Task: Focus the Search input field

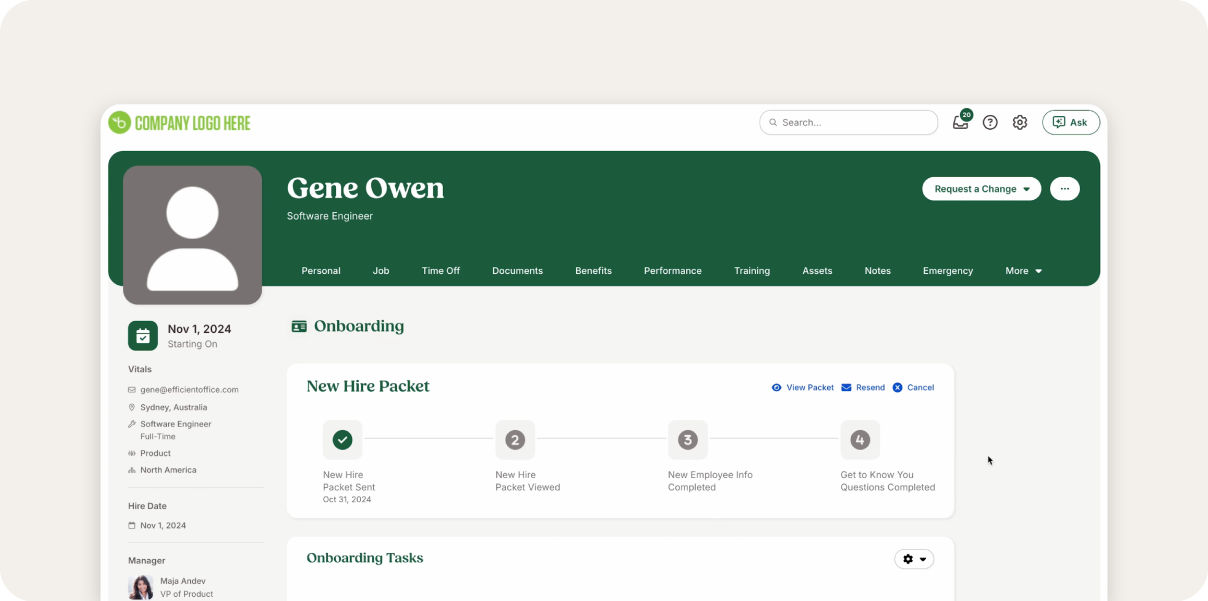Action: pos(848,122)
